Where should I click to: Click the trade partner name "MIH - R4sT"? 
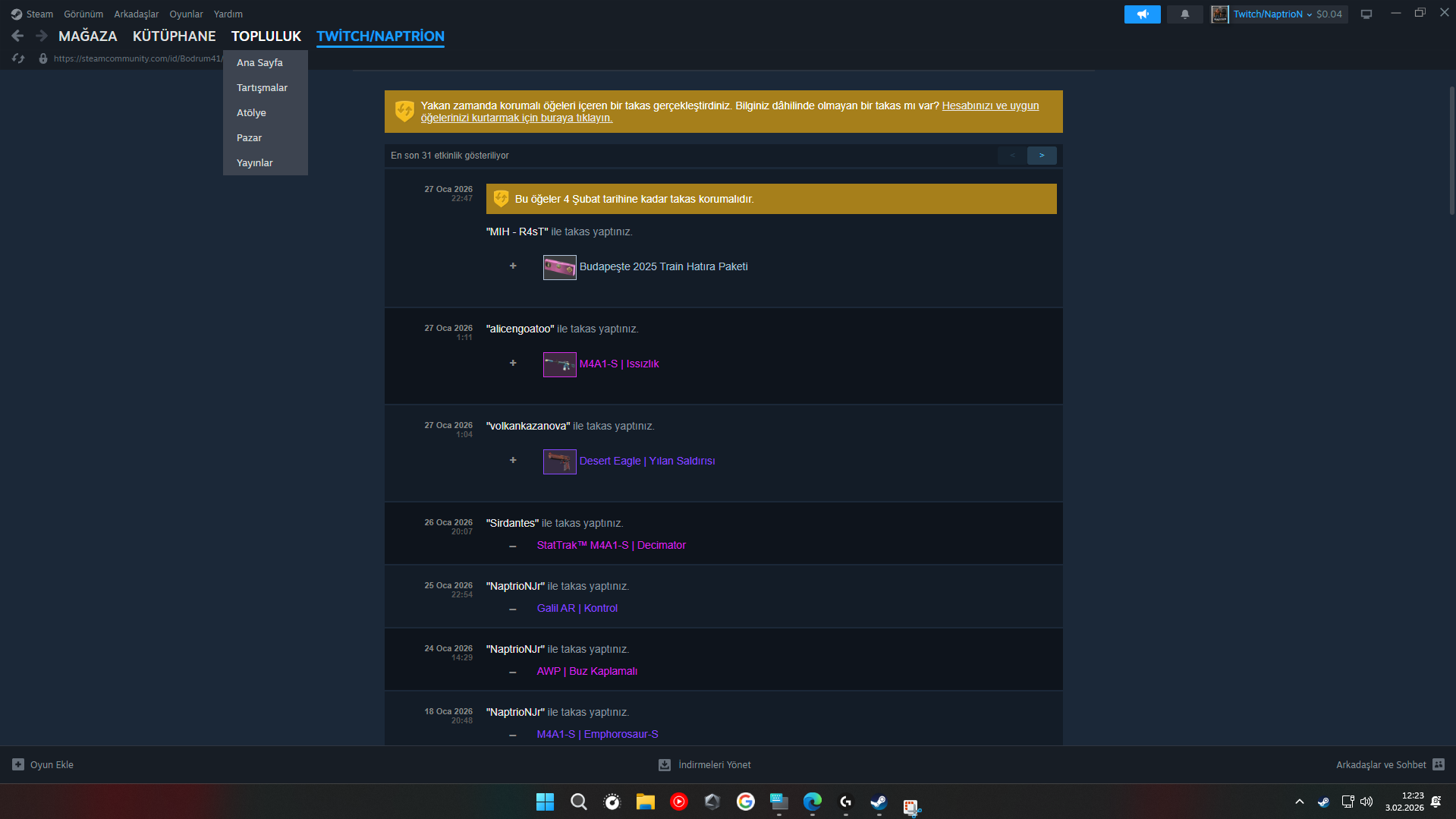pos(517,232)
